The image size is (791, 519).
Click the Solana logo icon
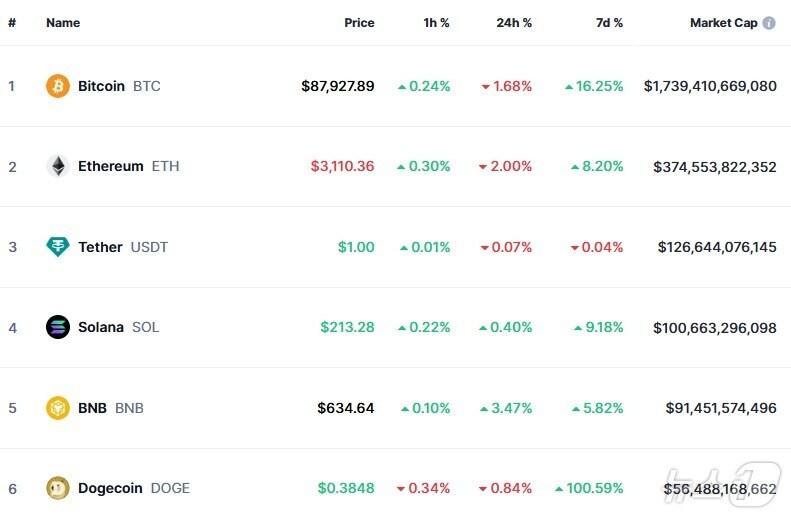[58, 327]
